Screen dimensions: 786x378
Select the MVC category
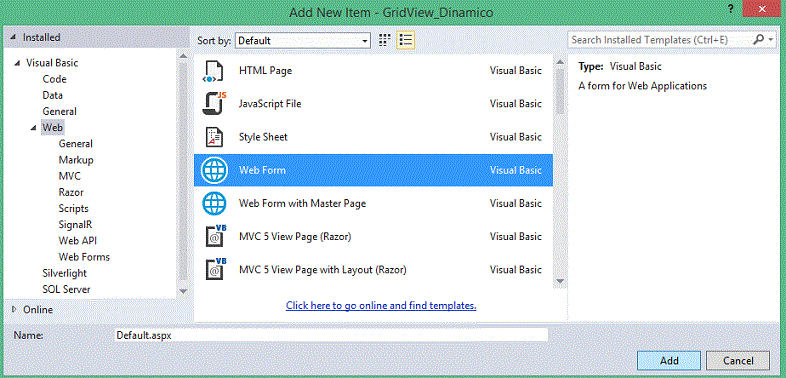point(69,176)
